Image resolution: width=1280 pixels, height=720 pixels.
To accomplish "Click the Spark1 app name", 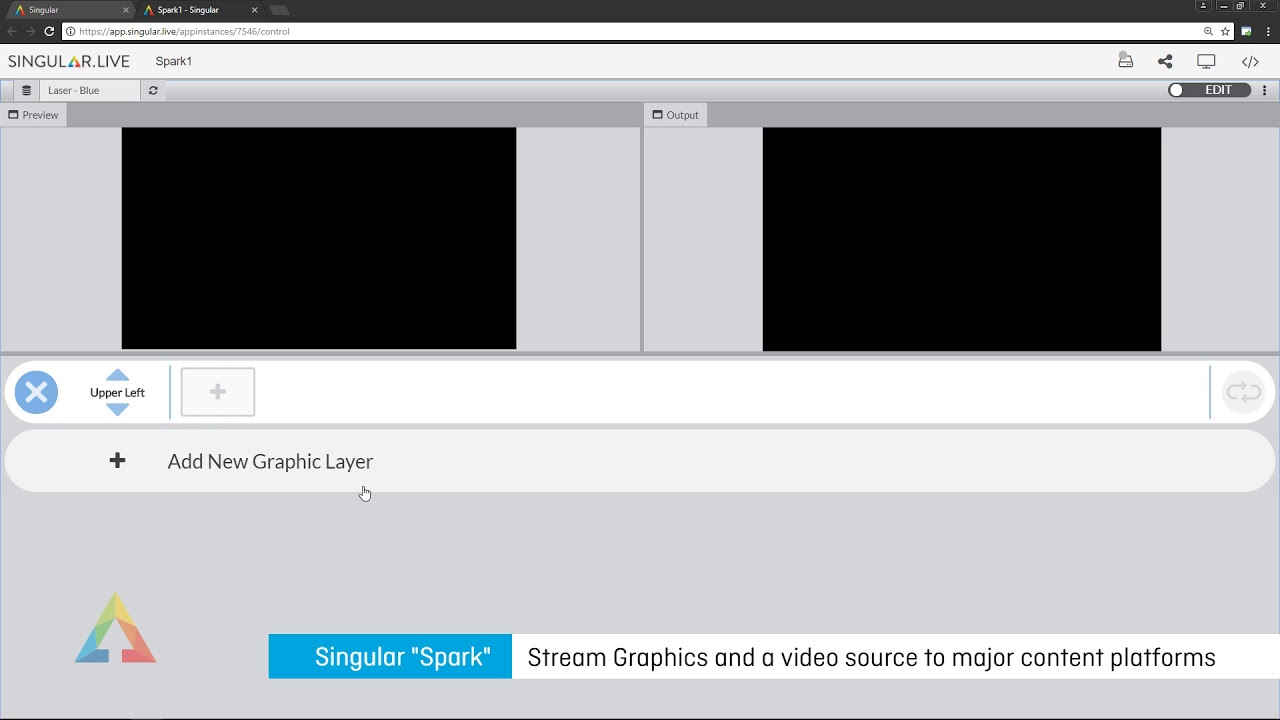I will tap(174, 61).
